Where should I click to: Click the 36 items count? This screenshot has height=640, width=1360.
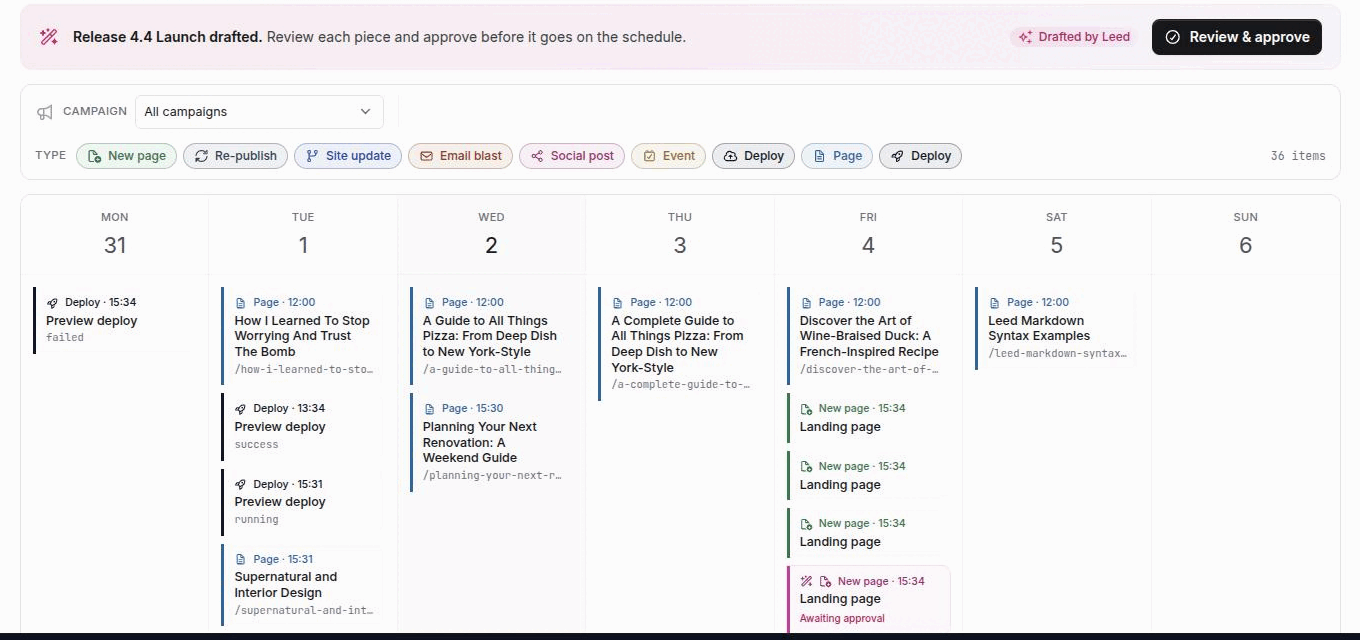(x=1298, y=156)
